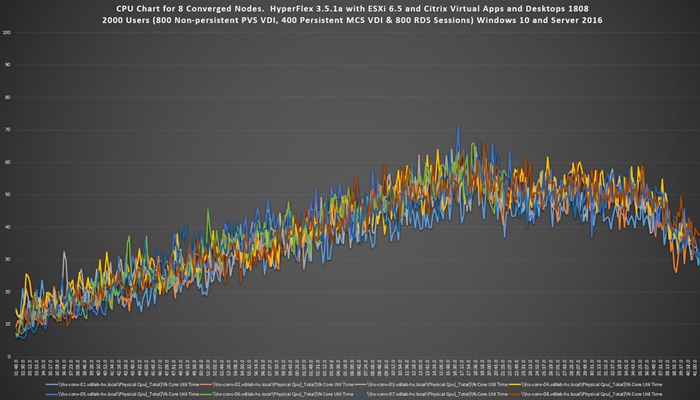Select legend entry text for hx-conv-02
The image size is (700, 400).
click(283, 384)
